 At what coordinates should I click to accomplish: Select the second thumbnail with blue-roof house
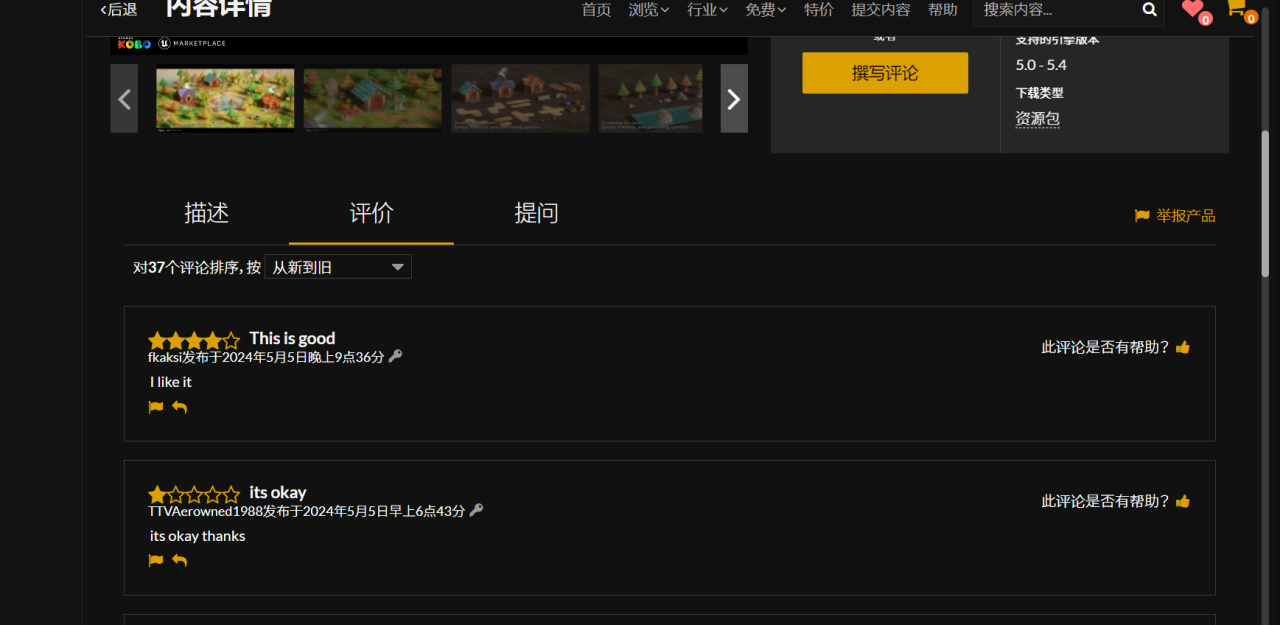pyautogui.click(x=372, y=98)
